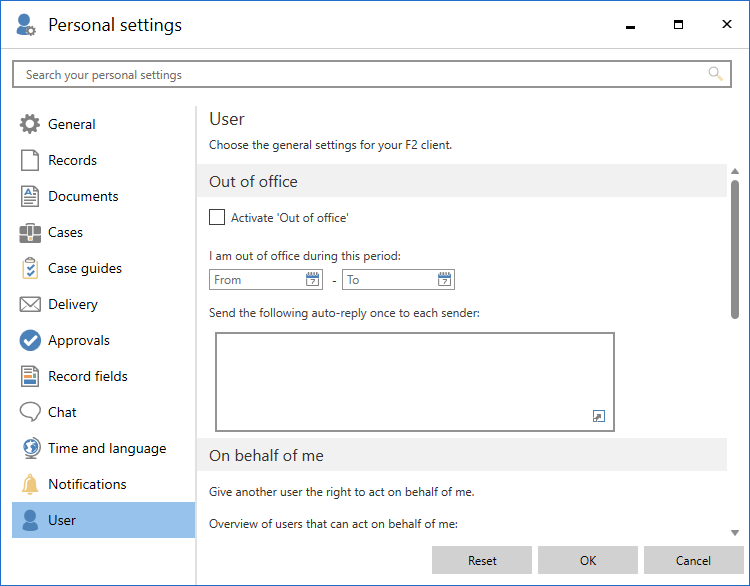Image resolution: width=750 pixels, height=586 pixels.
Task: Confirm settings with the OK button
Action: coord(588,560)
